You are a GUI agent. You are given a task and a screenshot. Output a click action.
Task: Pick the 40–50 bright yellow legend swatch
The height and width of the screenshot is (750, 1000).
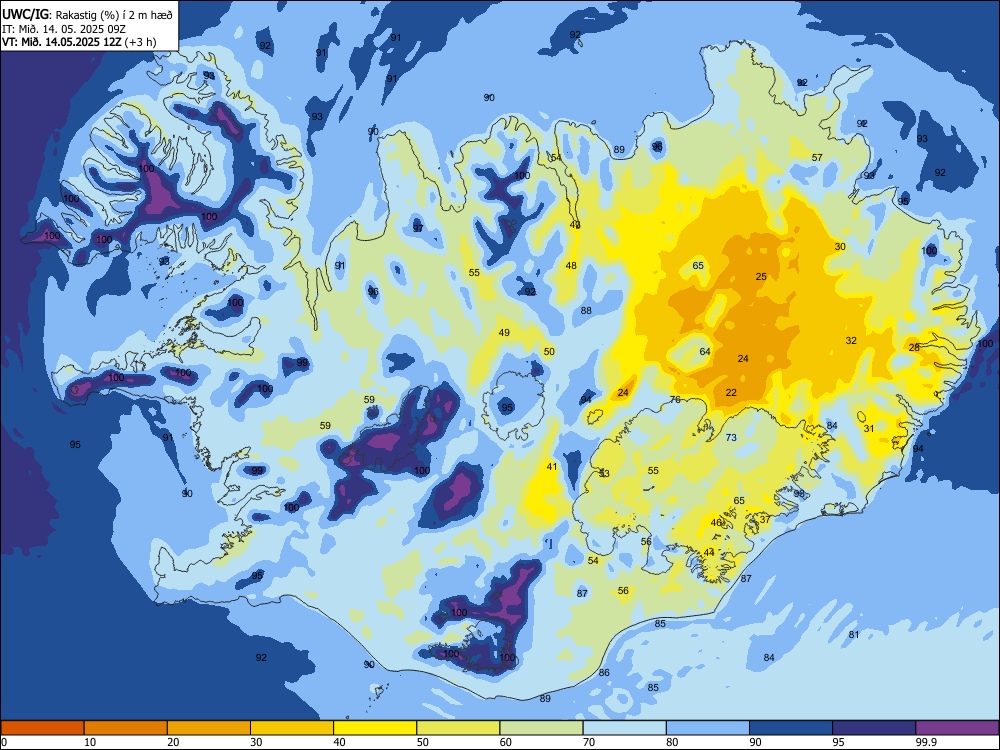[375, 728]
